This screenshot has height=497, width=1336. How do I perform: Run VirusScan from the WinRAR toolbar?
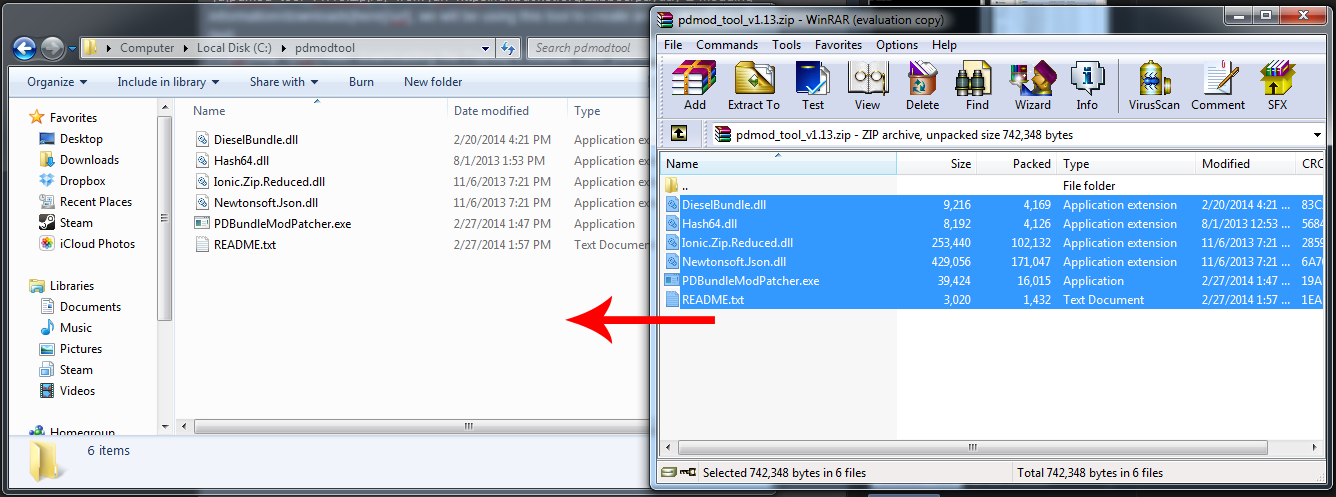click(x=1155, y=86)
